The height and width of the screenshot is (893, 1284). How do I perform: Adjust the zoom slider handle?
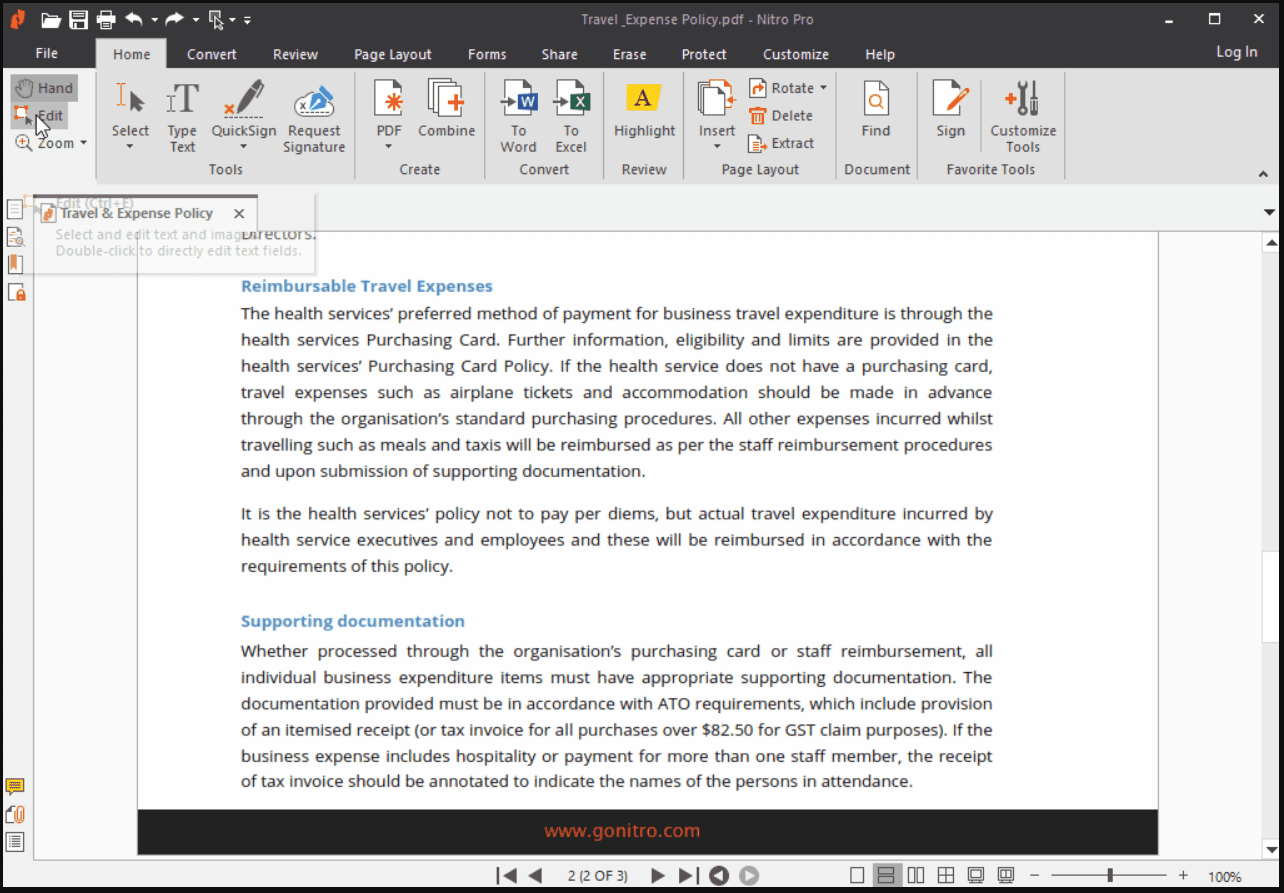[x=1110, y=876]
